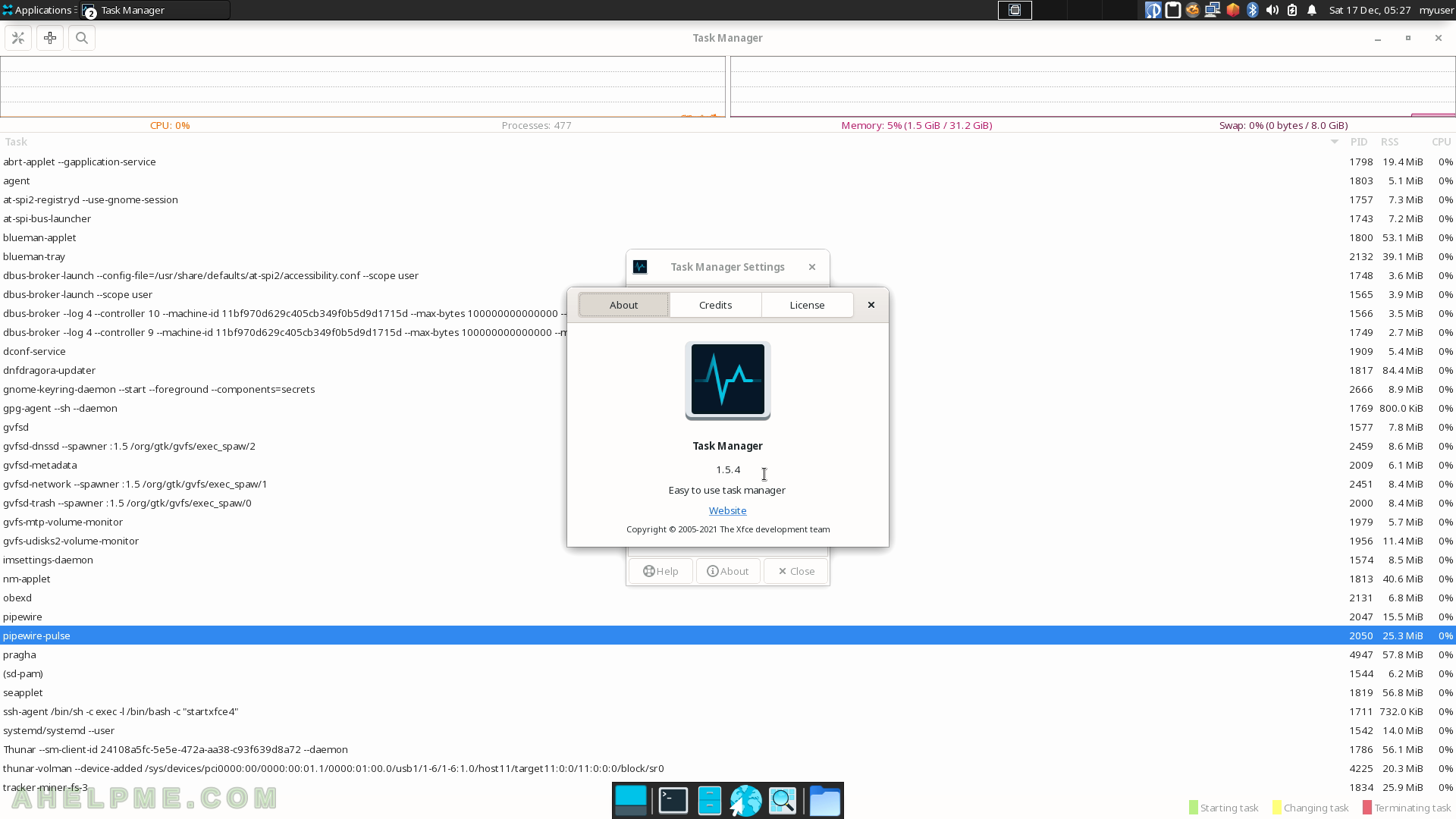The width and height of the screenshot is (1456, 819).
Task: Click the Processes: 477 label
Action: tap(536, 125)
